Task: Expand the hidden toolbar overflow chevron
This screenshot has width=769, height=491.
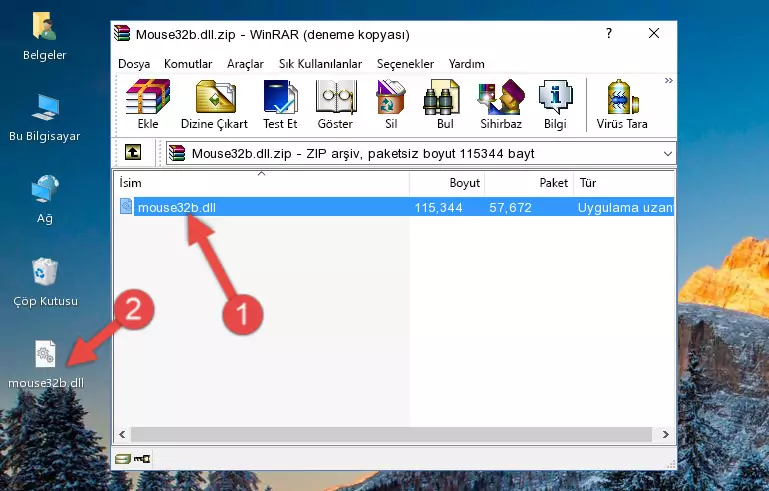Action: click(668, 80)
